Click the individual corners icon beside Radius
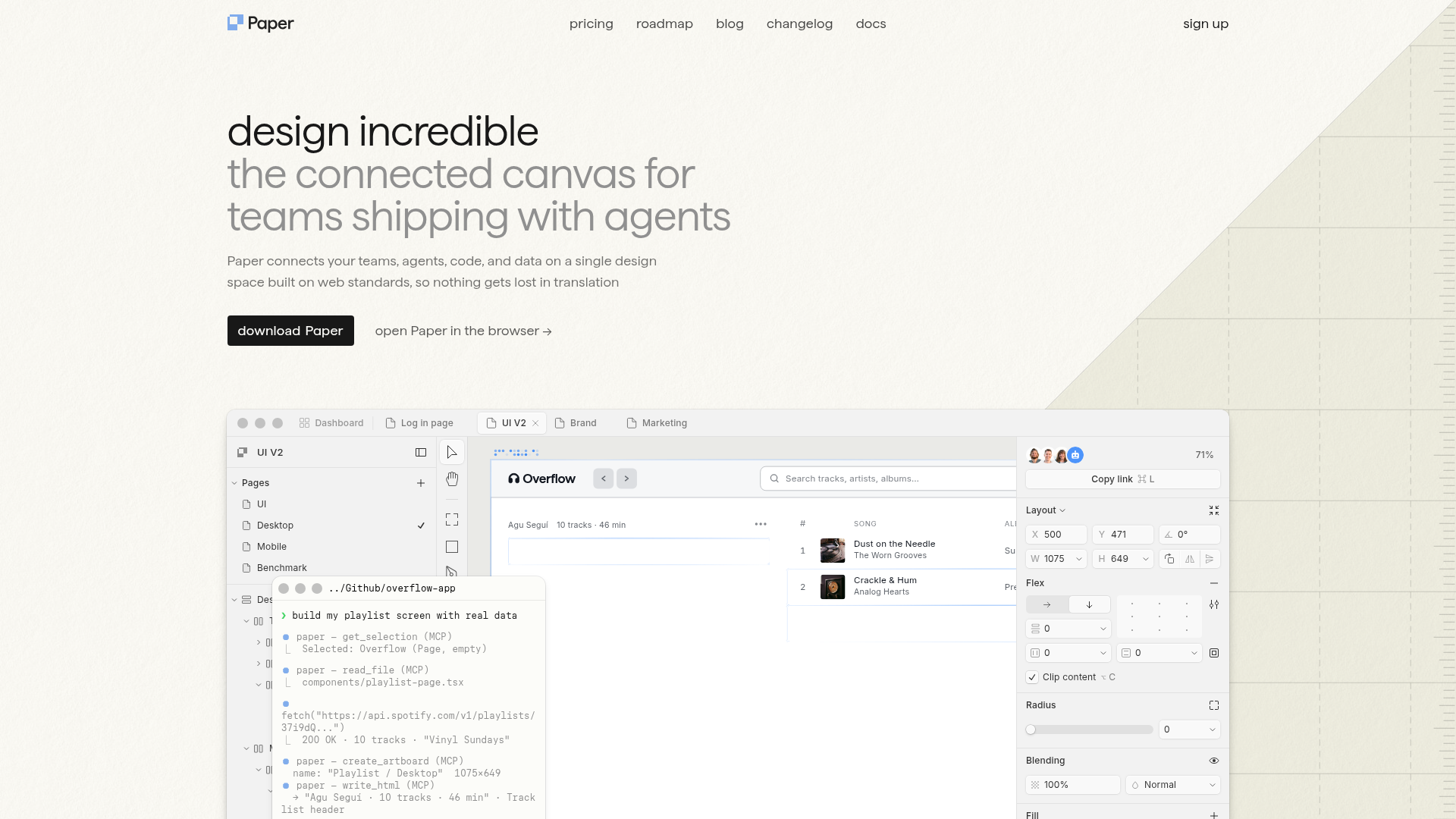Viewport: 1456px width, 819px height. point(1214,705)
